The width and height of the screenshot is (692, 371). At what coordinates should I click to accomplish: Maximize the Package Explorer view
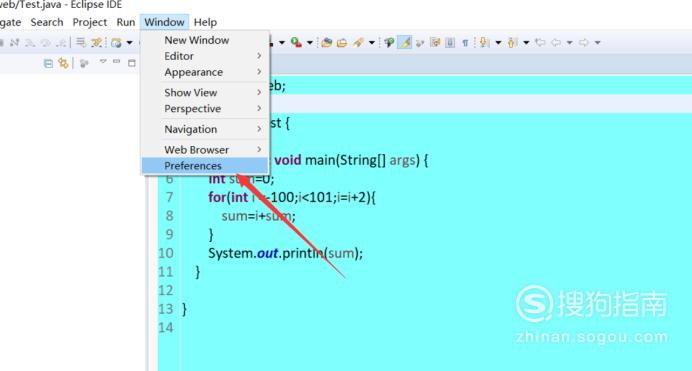point(132,63)
